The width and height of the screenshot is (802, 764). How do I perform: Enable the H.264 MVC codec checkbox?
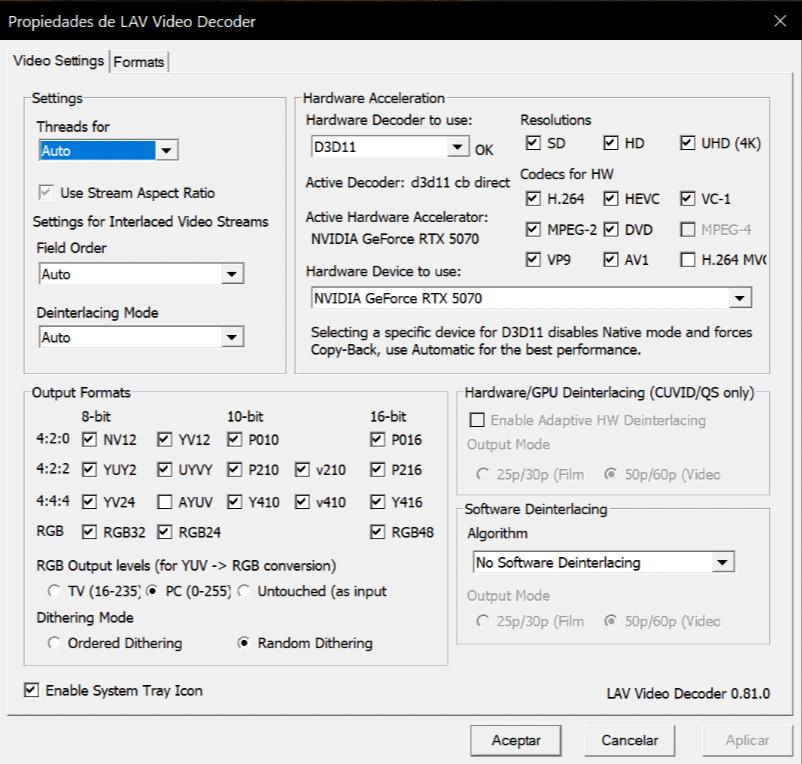click(687, 261)
